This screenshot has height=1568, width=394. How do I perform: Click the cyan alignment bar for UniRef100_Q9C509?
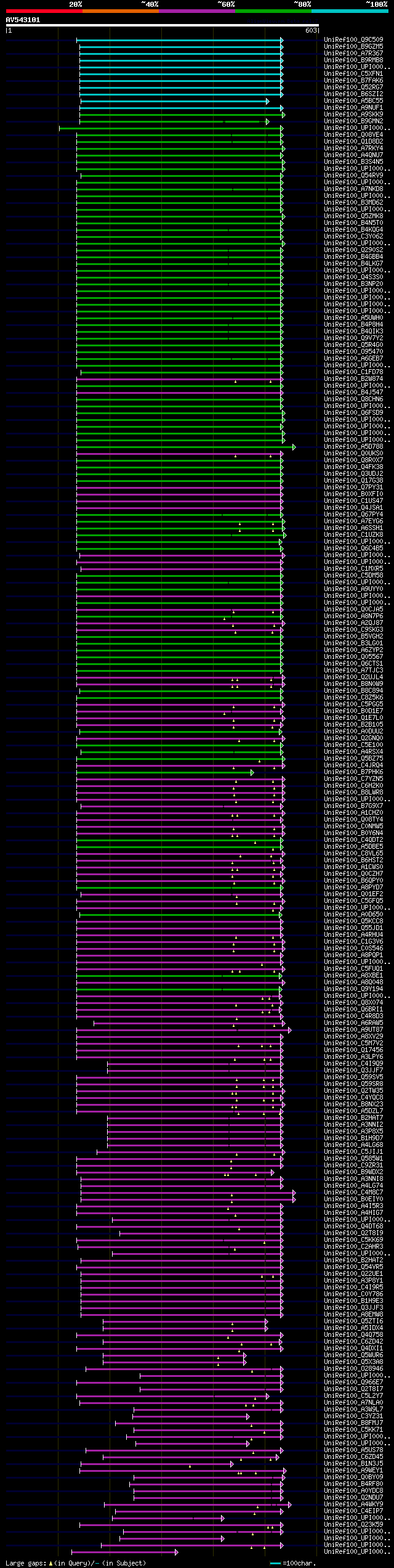click(x=180, y=40)
